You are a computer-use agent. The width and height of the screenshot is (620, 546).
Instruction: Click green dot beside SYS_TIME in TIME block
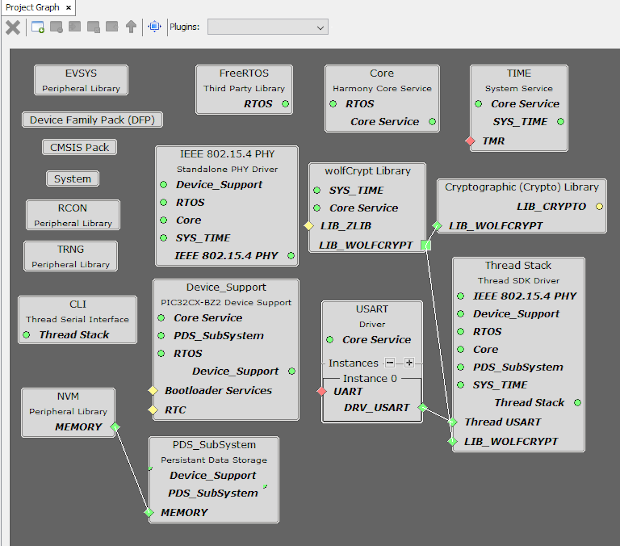click(x=561, y=122)
